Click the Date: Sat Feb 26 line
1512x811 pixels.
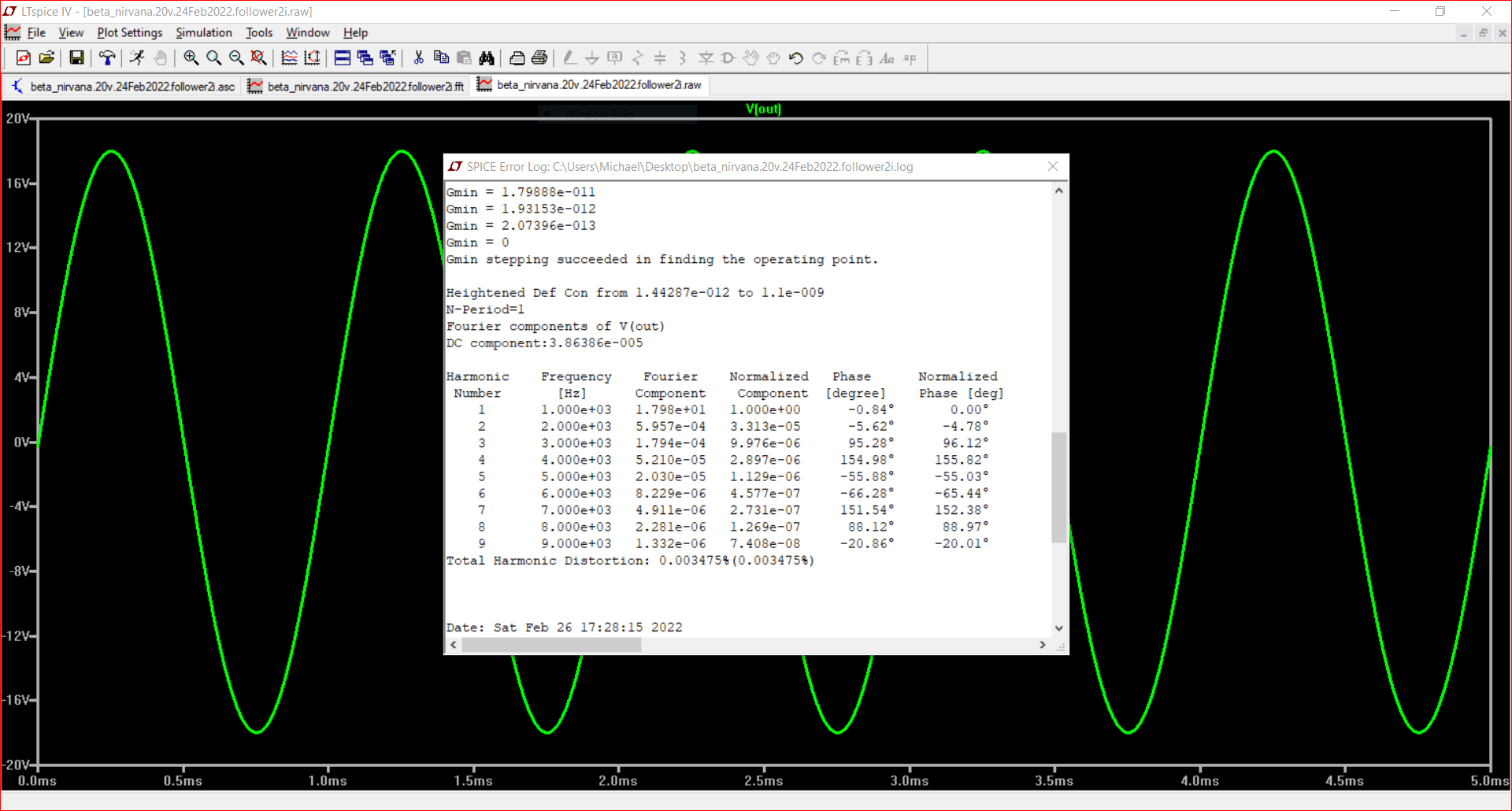pyautogui.click(x=564, y=628)
